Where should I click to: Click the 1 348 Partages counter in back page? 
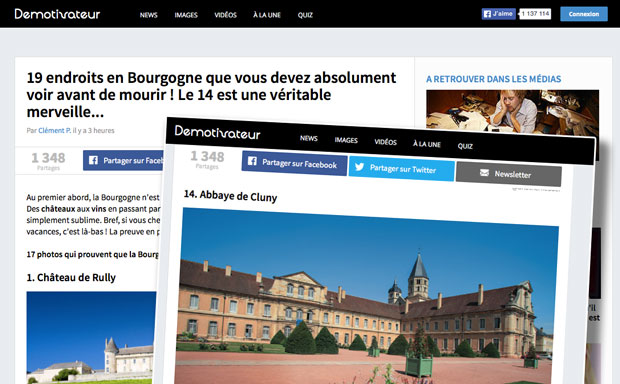48,161
